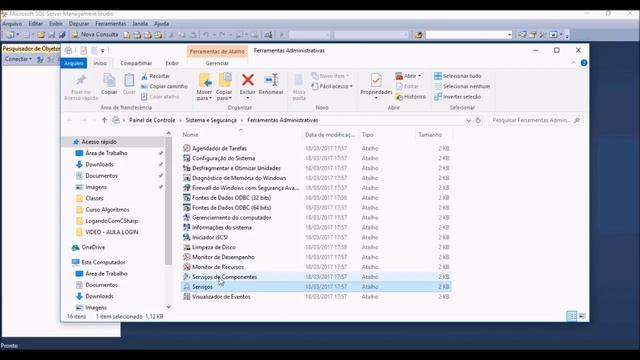This screenshot has width=640, height=360.
Task: Open the Fácil acesso dropdown
Action: pyautogui.click(x=332, y=86)
